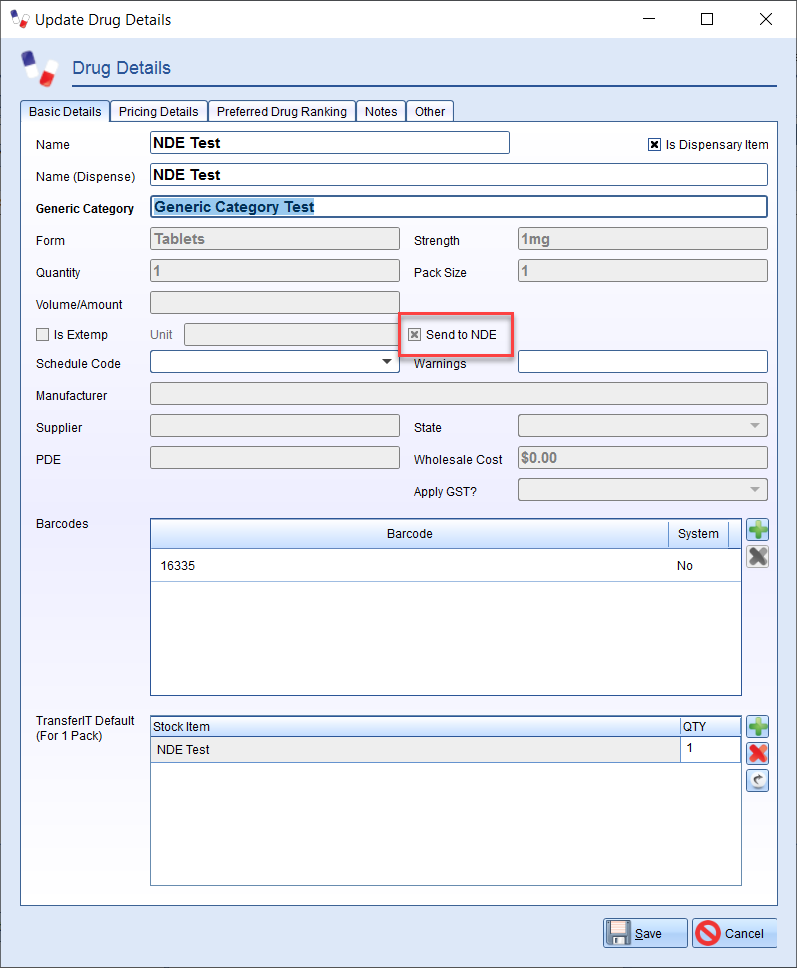Click the Name field containing NDE Test

[x=330, y=143]
